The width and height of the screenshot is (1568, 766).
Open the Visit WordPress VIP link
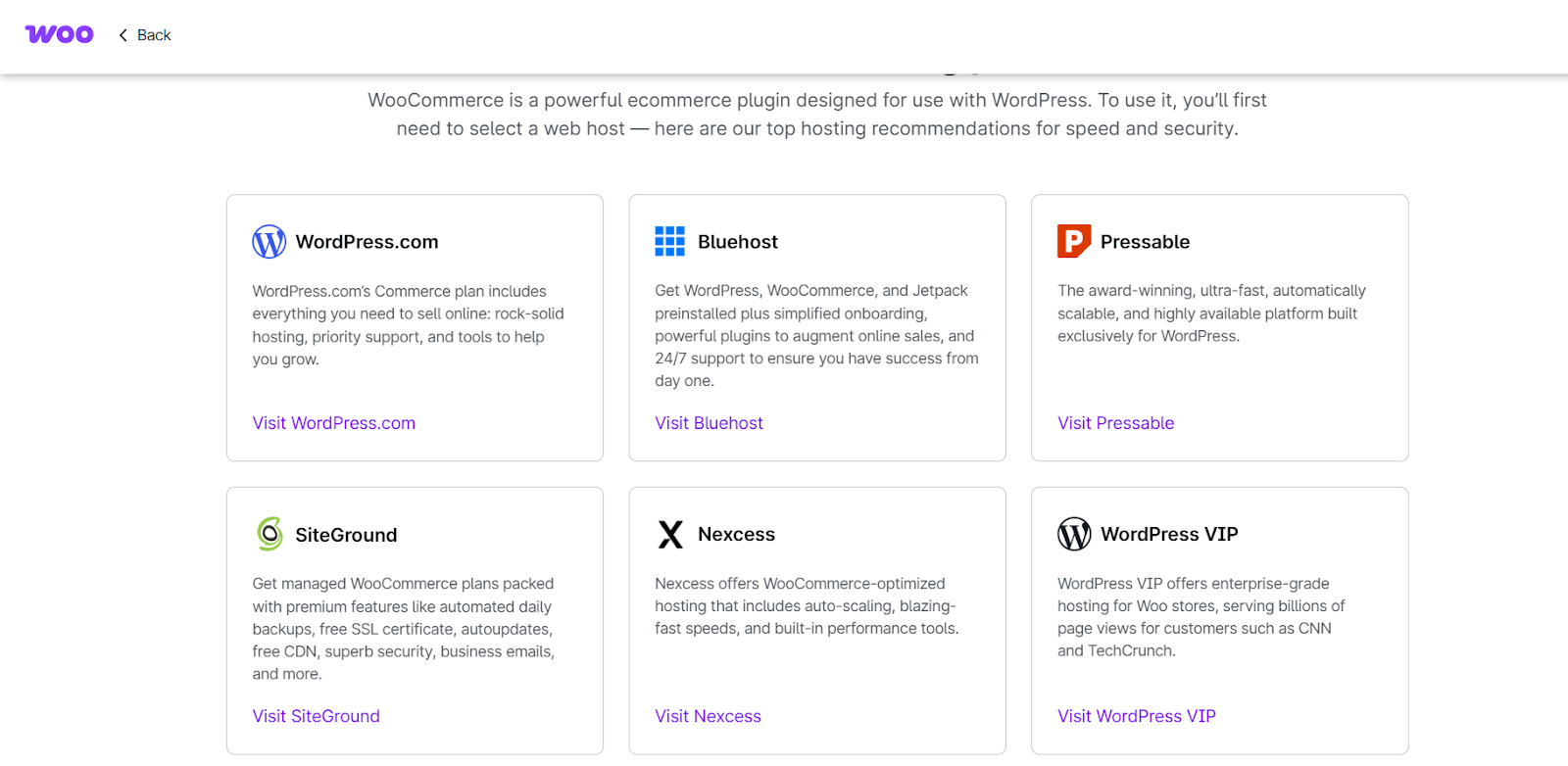pyautogui.click(x=1136, y=715)
